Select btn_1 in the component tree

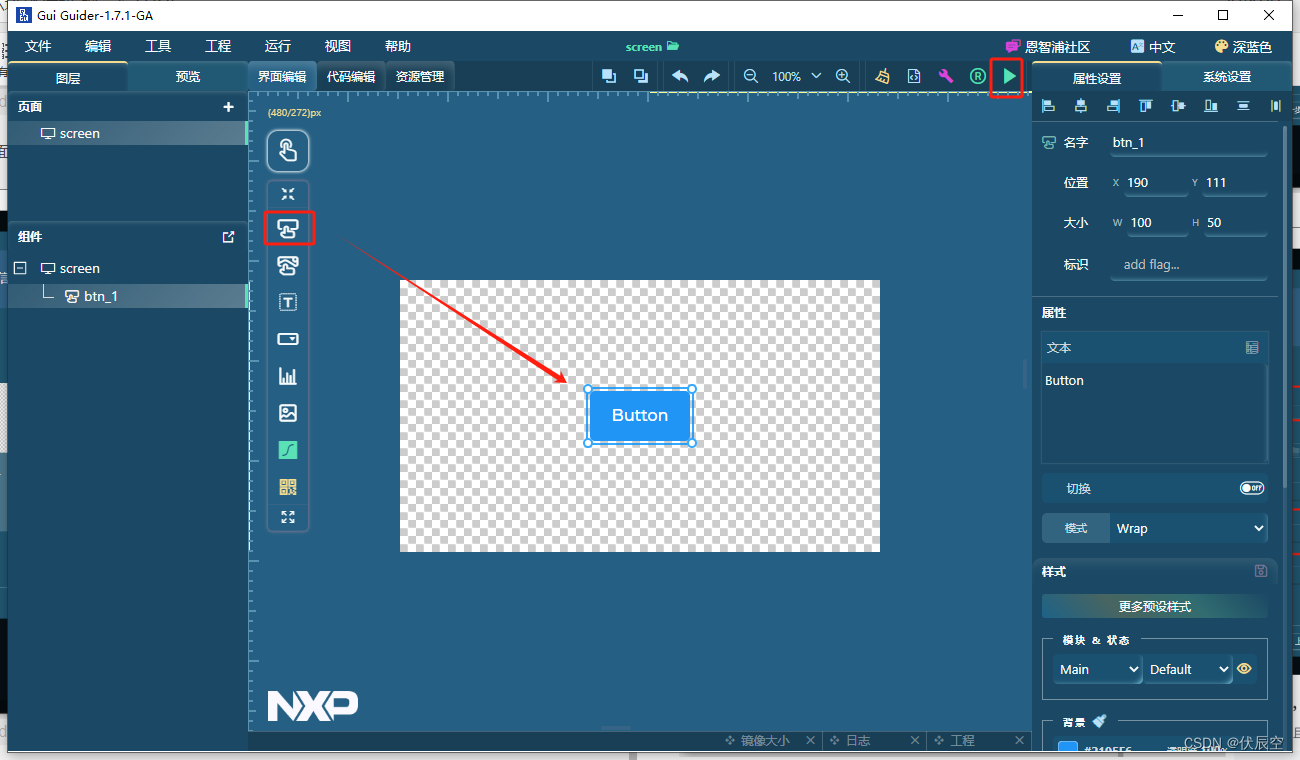tap(127, 296)
